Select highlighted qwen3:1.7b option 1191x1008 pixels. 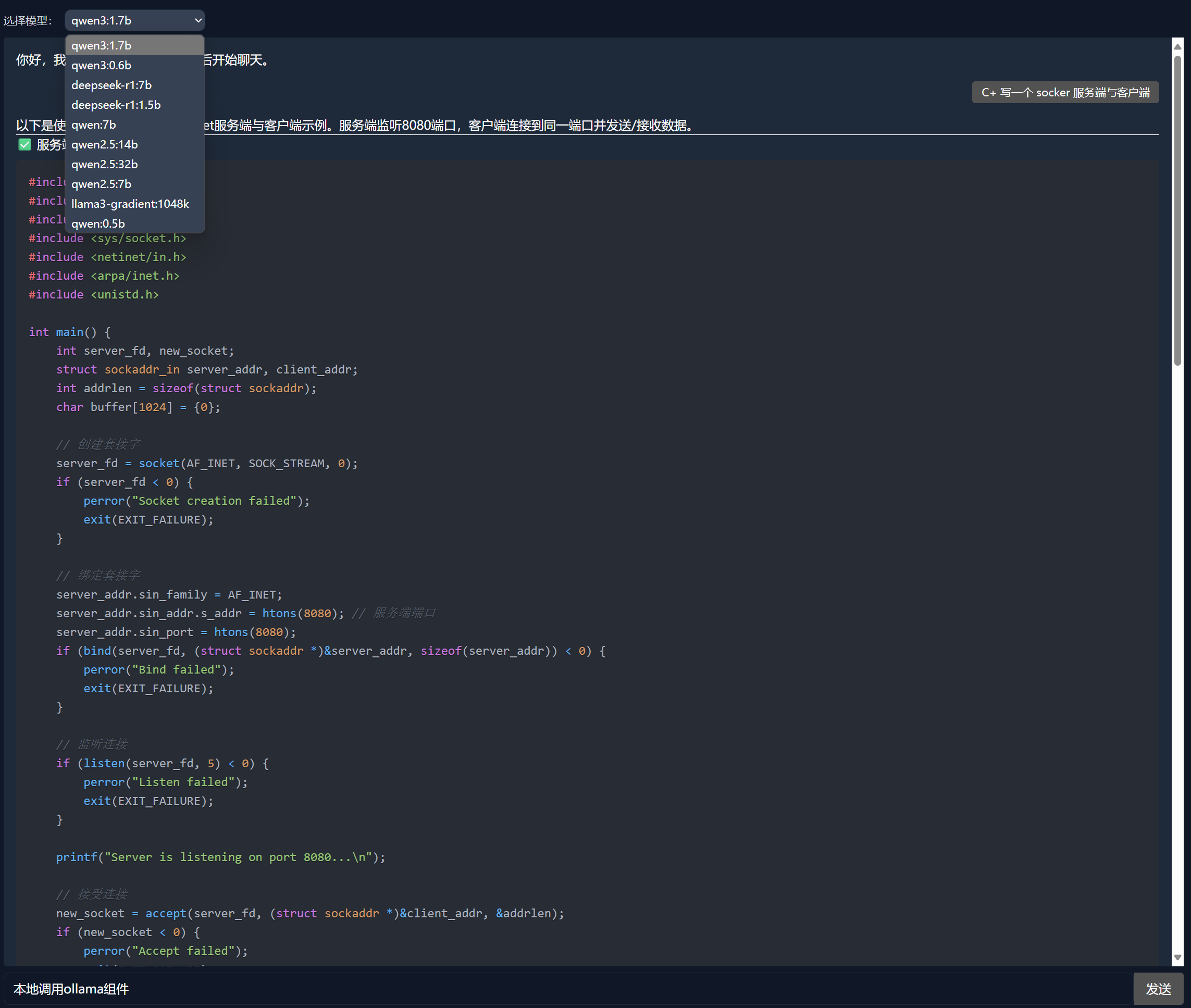tap(101, 45)
